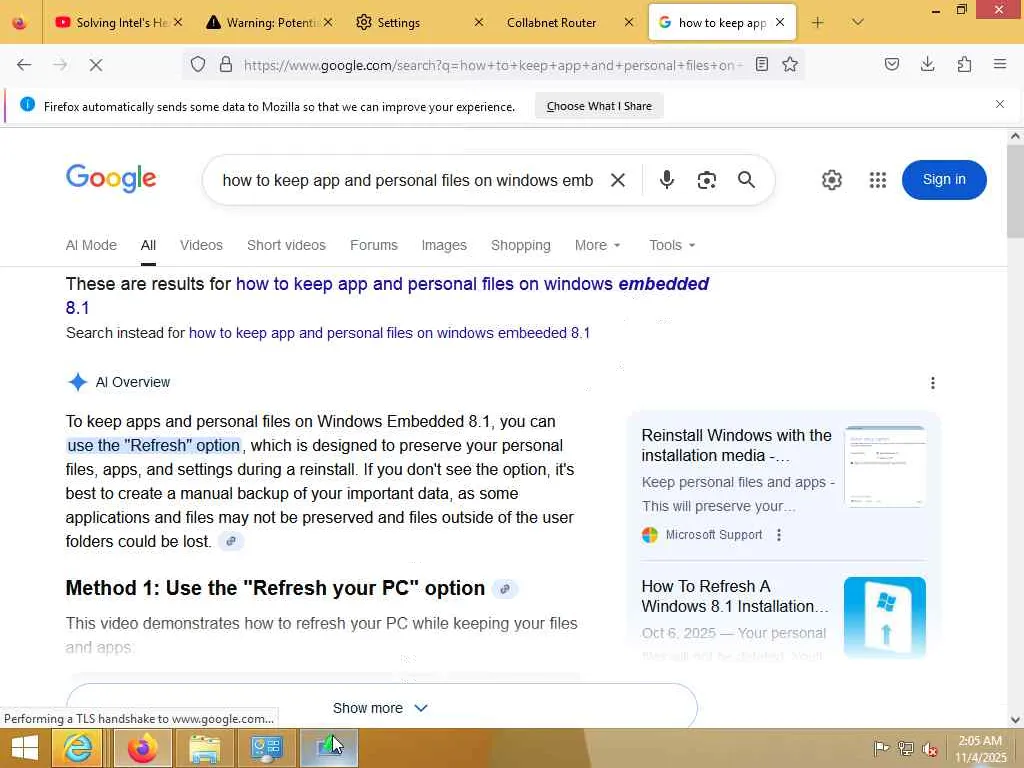Image resolution: width=1024 pixels, height=768 pixels.
Task: Open the Windows Start button
Action: 24,748
